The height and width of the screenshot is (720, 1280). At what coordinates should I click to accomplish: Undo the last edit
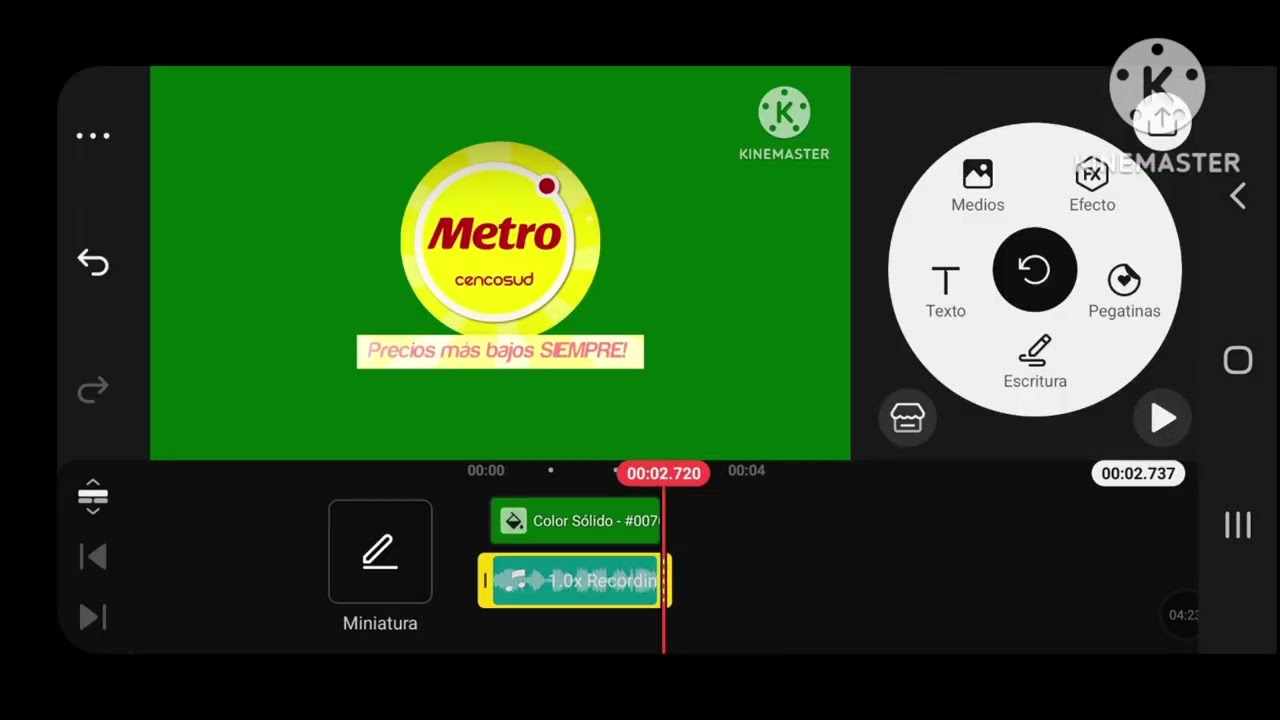tap(93, 262)
